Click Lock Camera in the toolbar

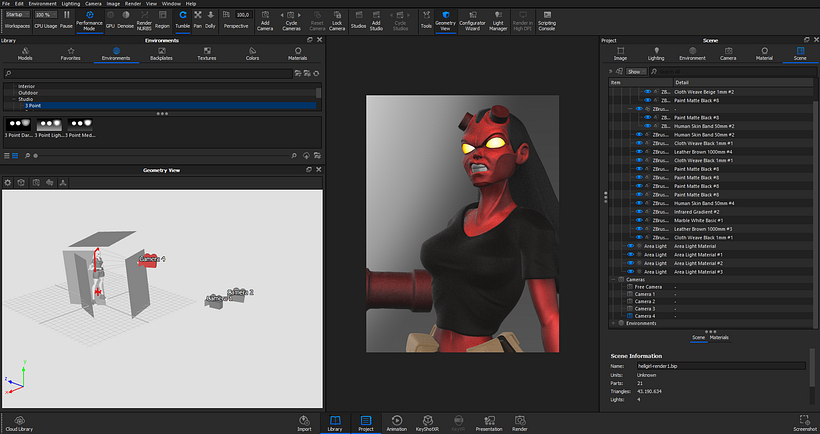[337, 20]
